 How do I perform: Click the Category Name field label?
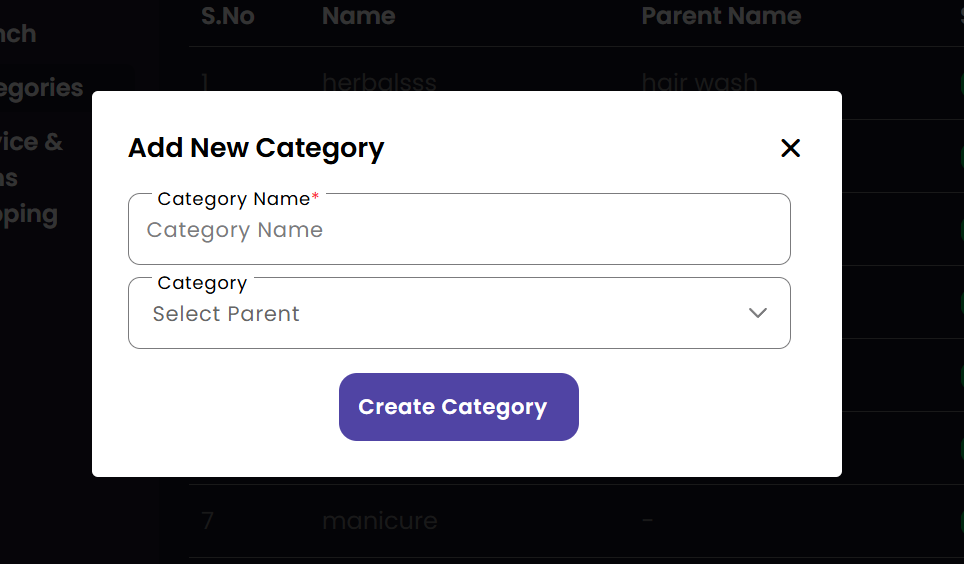[x=234, y=199]
